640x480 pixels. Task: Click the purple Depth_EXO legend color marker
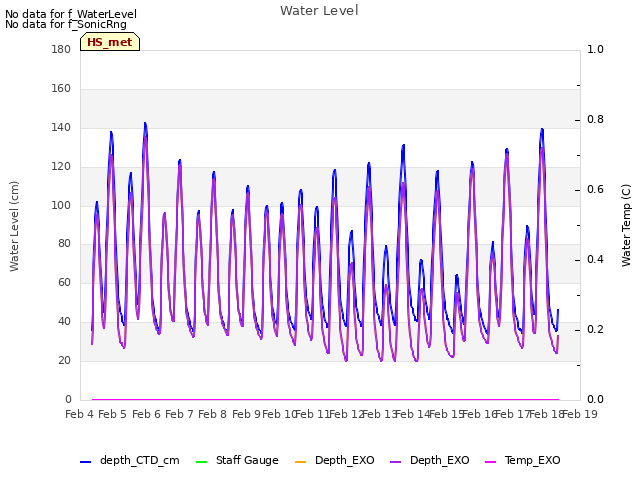click(396, 462)
